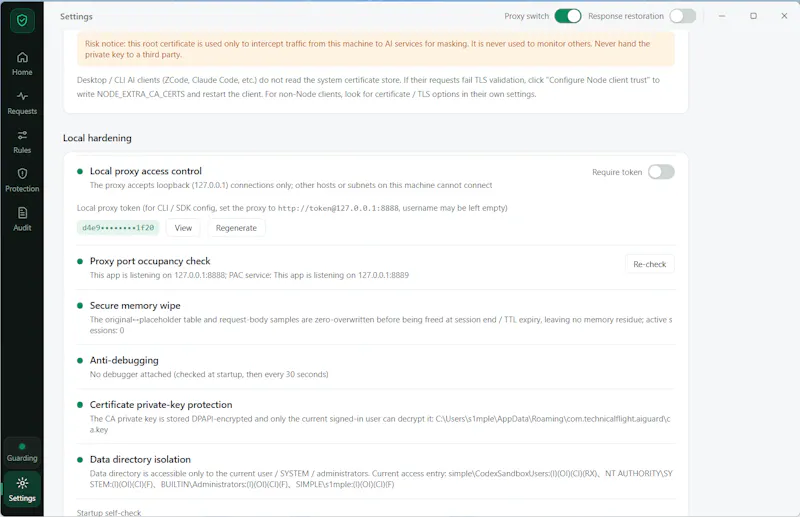Select Settings in the sidebar
800x517 pixels.
(x=22, y=489)
